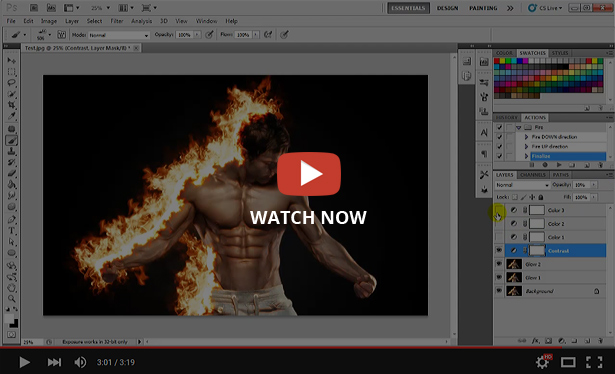
Task: Toggle checkmark for the Finalize action
Action: [x=499, y=156]
